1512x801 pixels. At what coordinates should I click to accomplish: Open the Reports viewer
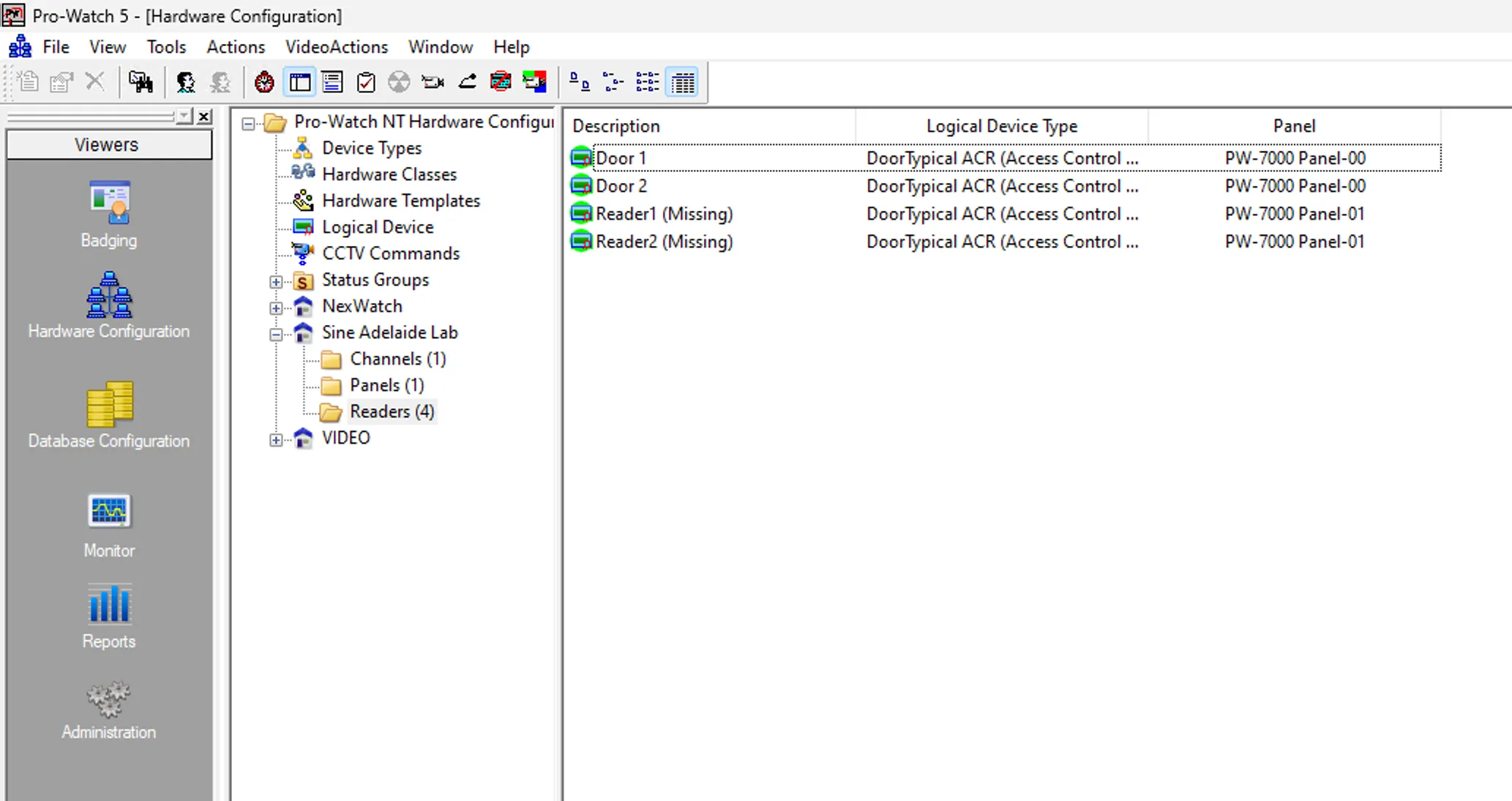pyautogui.click(x=109, y=616)
